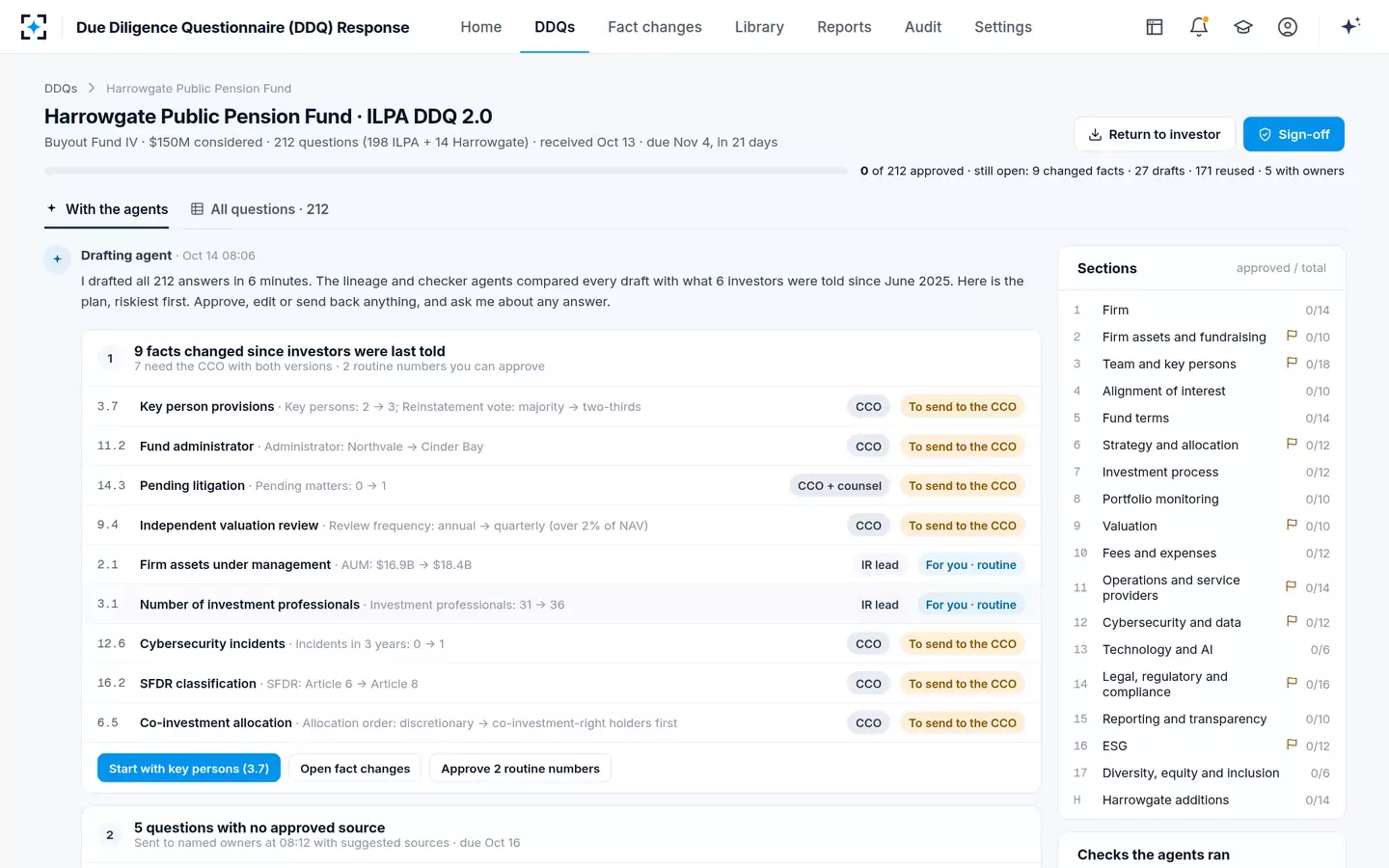Select Reporting and transparency section
This screenshot has height=868, width=1389.
(x=1201, y=719)
